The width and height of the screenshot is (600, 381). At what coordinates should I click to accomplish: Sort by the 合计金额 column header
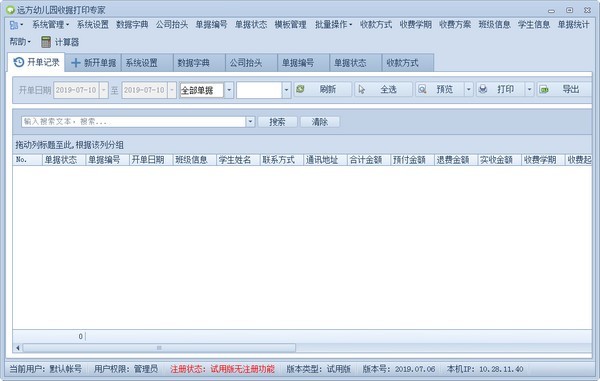(369, 160)
